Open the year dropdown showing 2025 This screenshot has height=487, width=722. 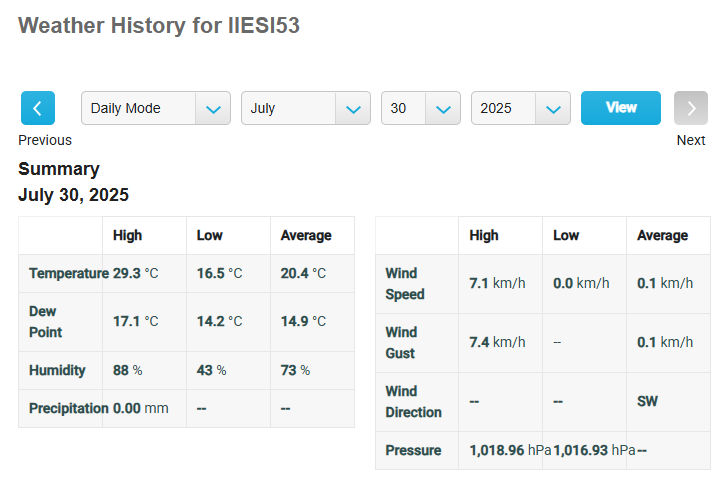click(521, 108)
